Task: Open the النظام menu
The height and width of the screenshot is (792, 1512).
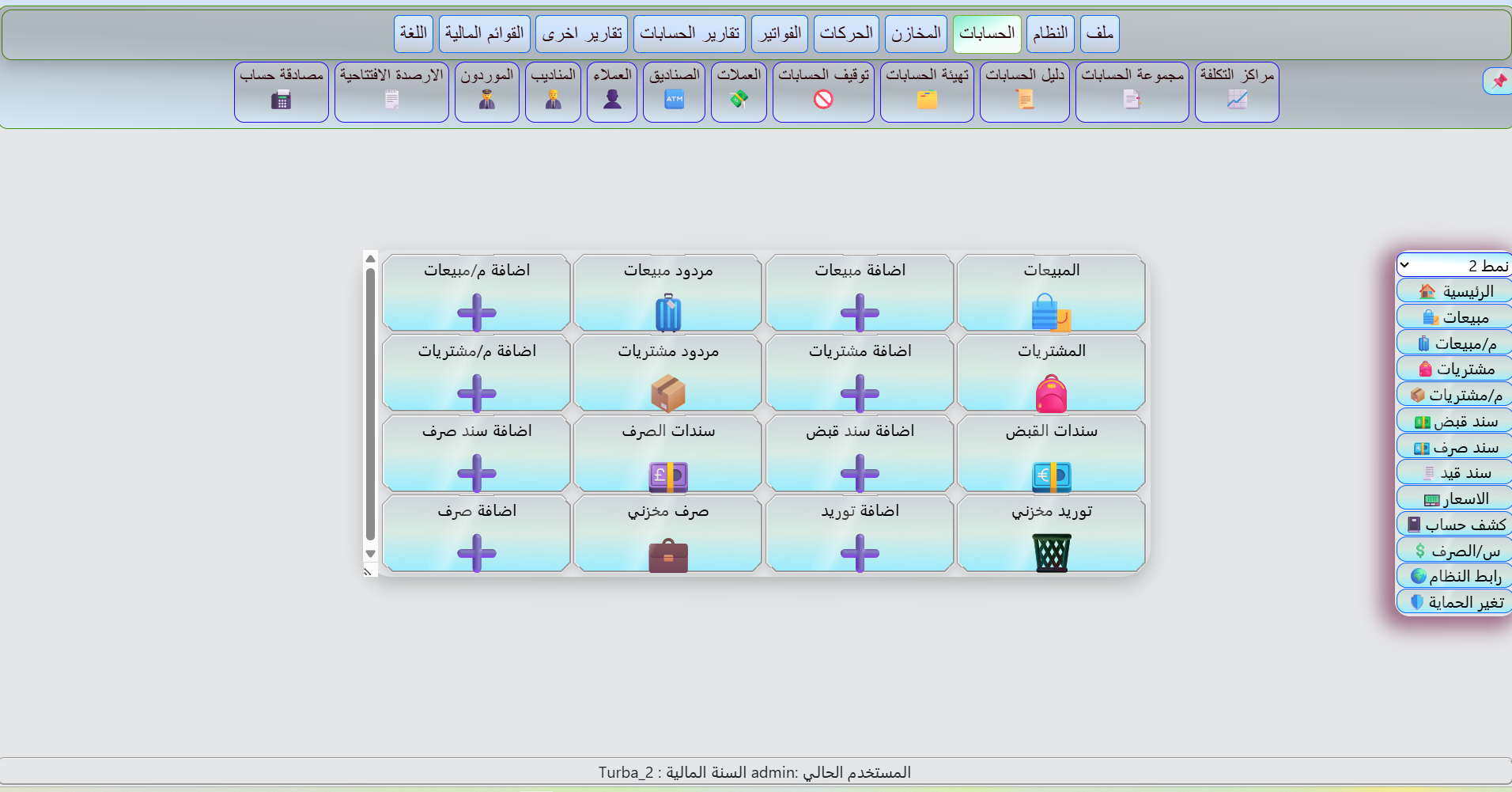Action: [x=1050, y=33]
